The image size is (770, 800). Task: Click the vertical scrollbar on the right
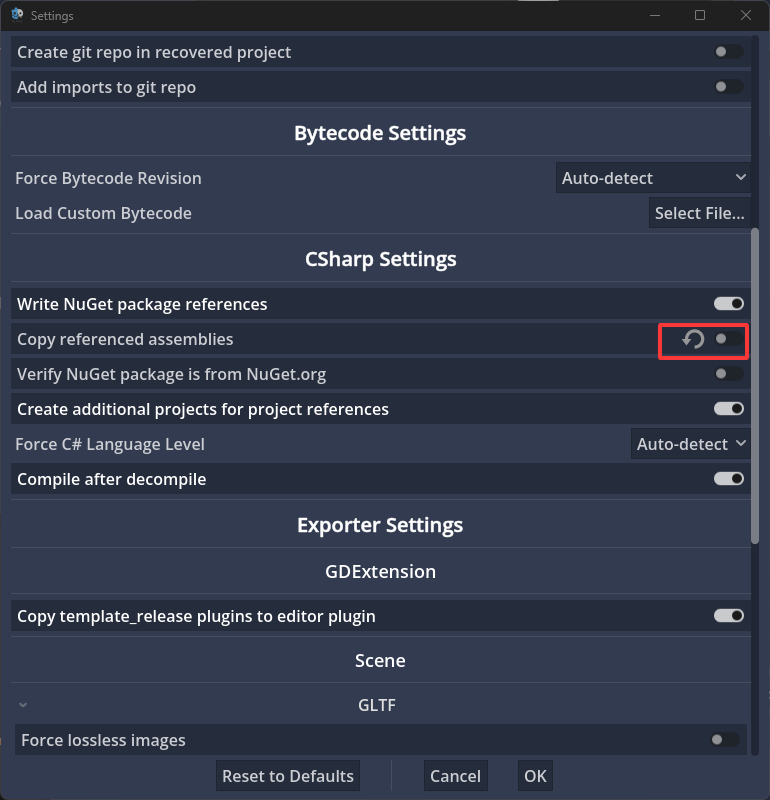point(755,385)
